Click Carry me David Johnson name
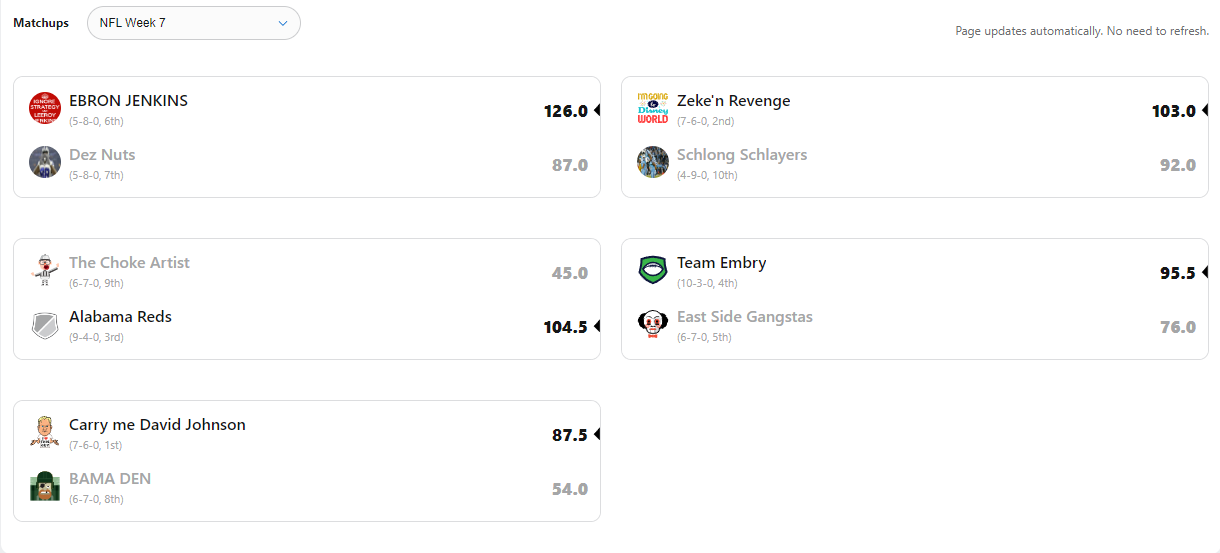 click(x=157, y=425)
